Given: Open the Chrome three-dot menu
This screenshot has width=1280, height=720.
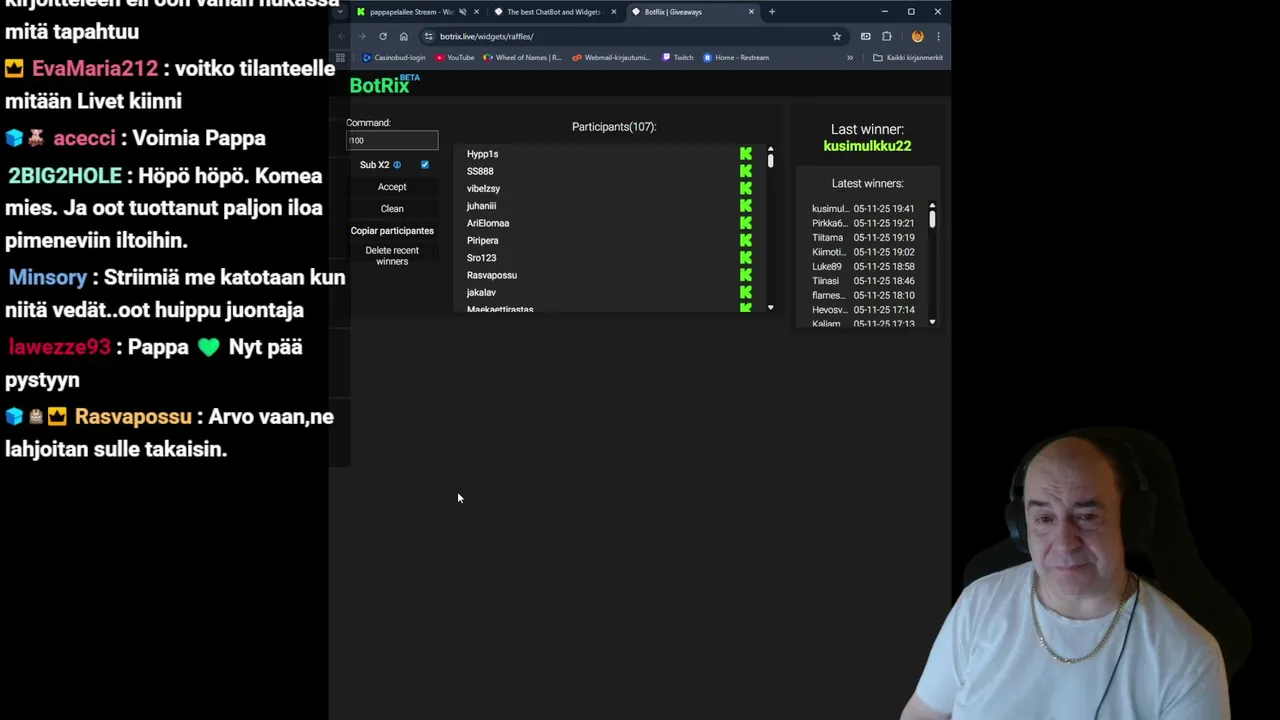Looking at the screenshot, I should [x=938, y=36].
